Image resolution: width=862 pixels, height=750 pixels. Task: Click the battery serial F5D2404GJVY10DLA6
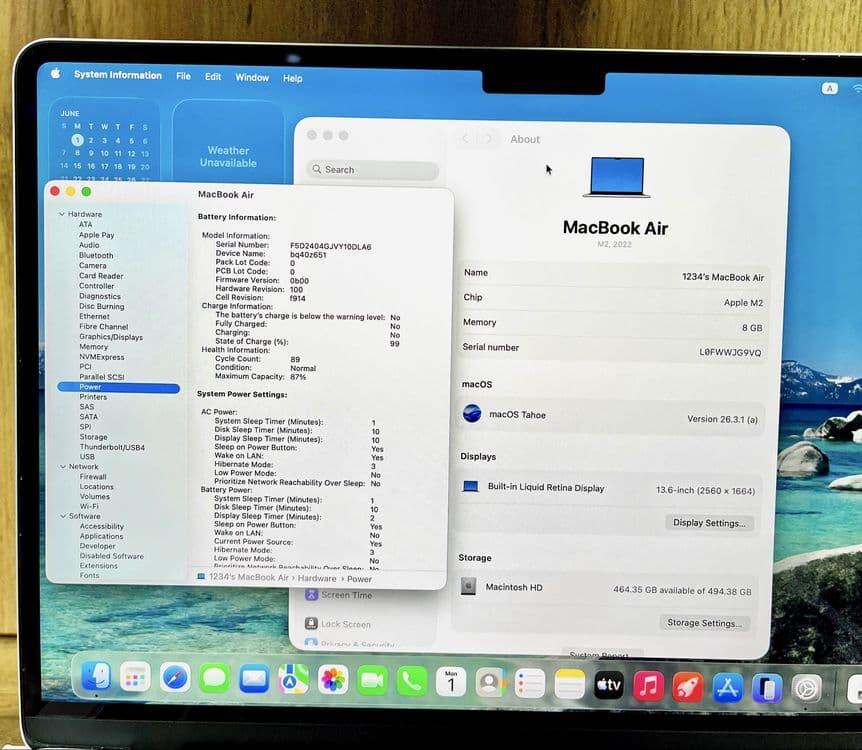click(330, 246)
